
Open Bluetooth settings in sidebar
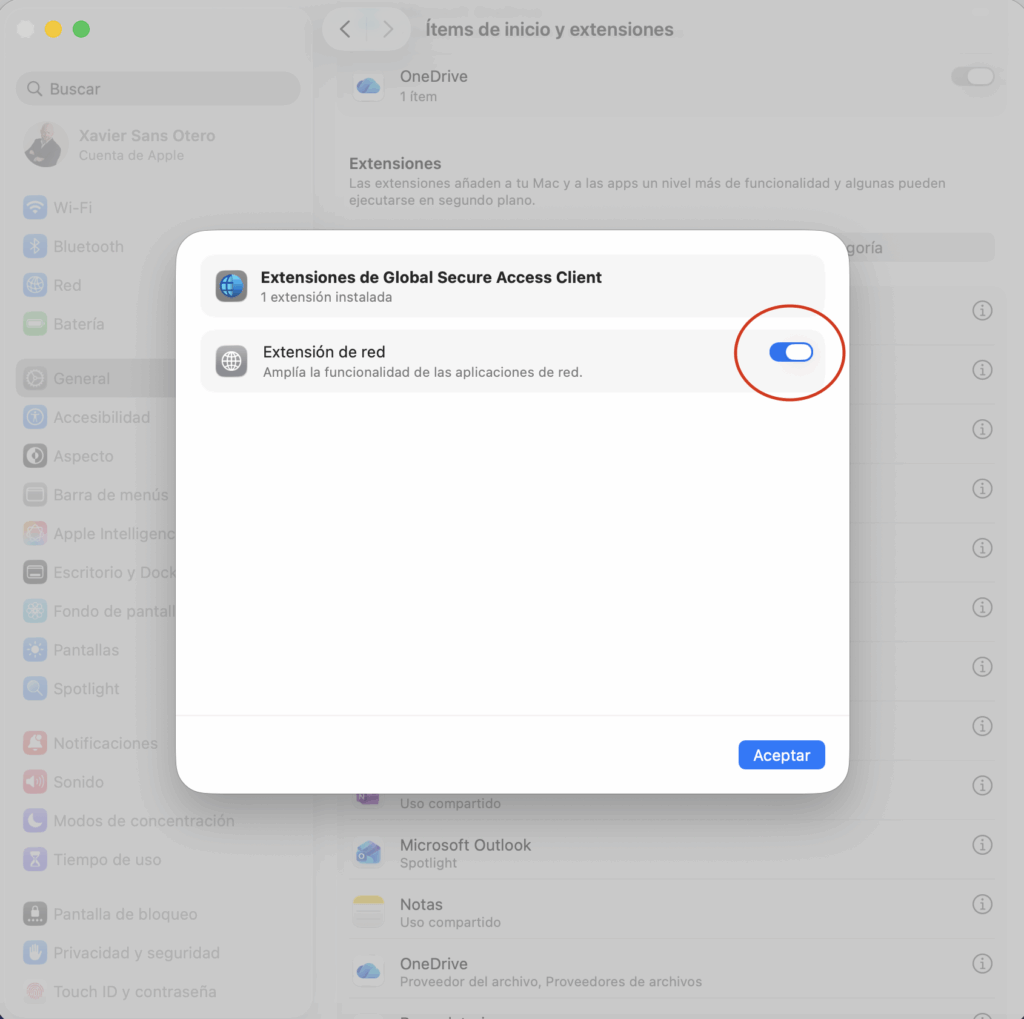pyautogui.click(x=88, y=247)
